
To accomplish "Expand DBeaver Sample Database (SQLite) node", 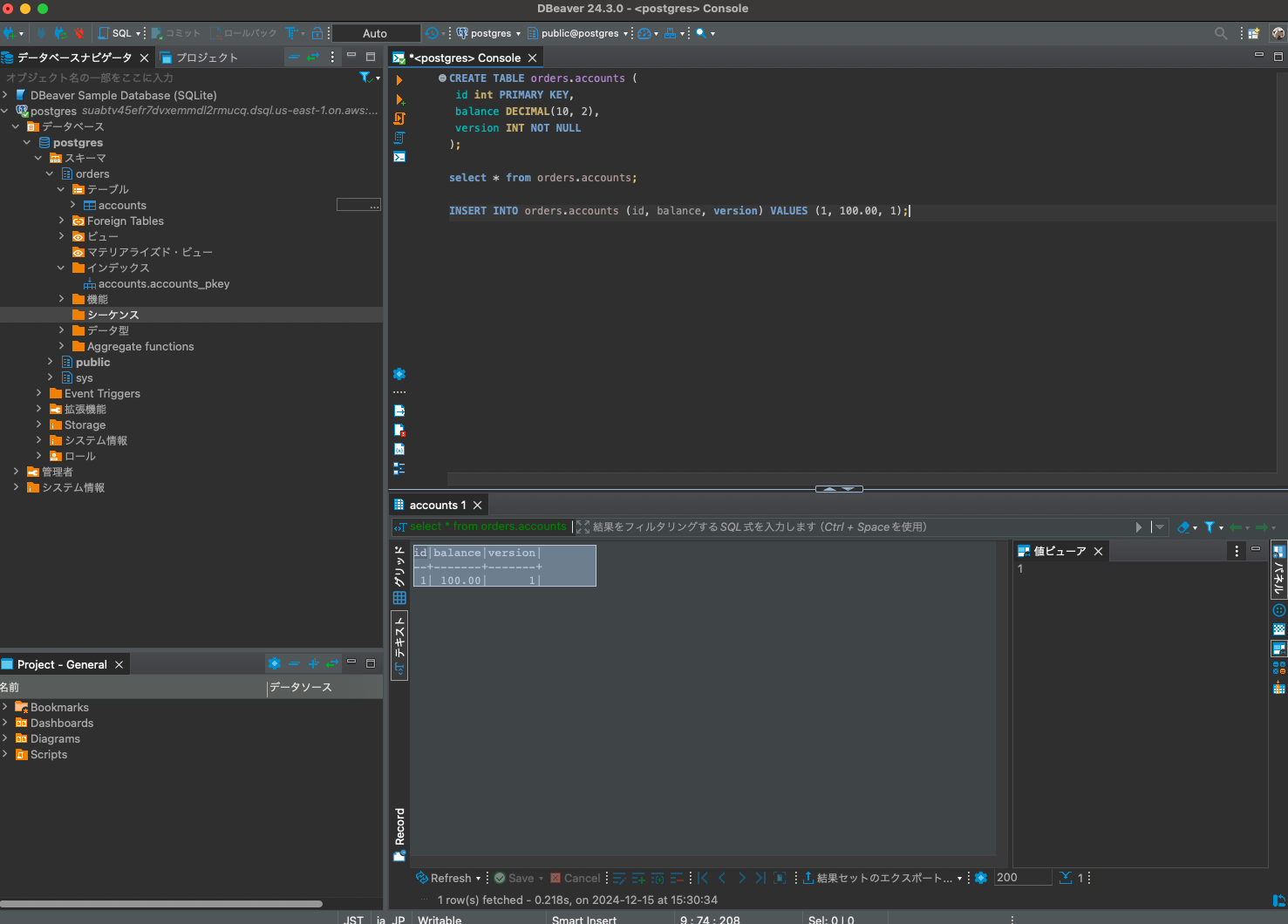I will (5, 95).
